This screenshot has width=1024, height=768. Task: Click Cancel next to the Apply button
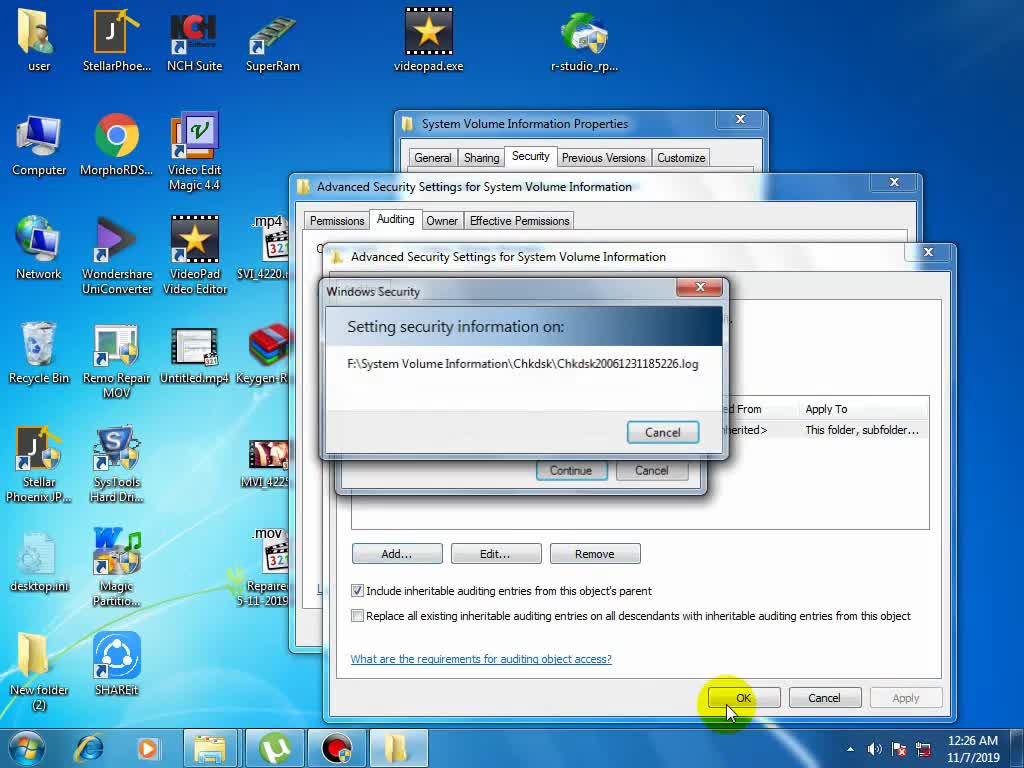coord(825,697)
